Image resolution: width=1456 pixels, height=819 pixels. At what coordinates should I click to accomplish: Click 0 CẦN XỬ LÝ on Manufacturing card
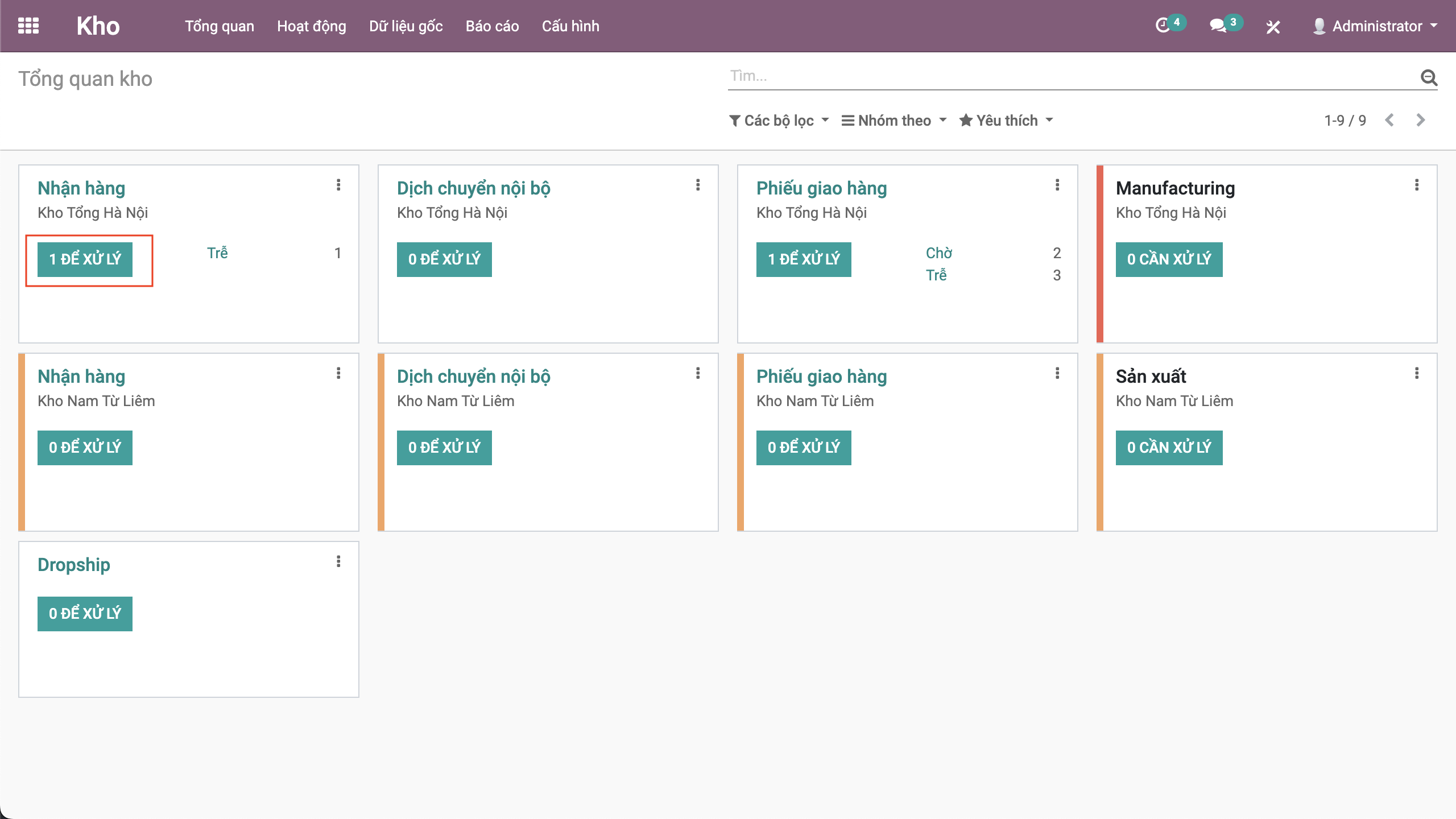coord(1169,259)
